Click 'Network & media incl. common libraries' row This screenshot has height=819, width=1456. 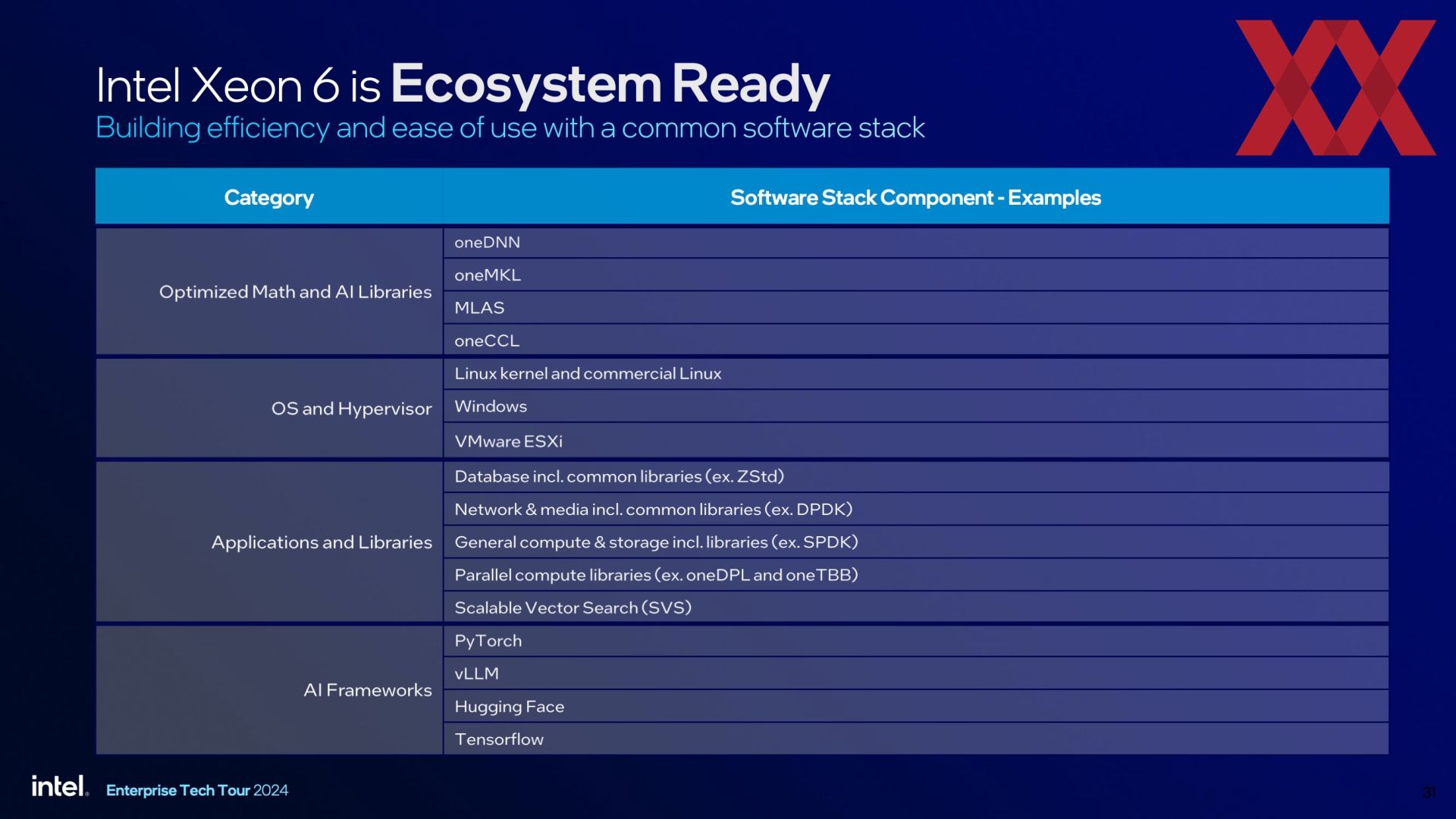pos(916,510)
